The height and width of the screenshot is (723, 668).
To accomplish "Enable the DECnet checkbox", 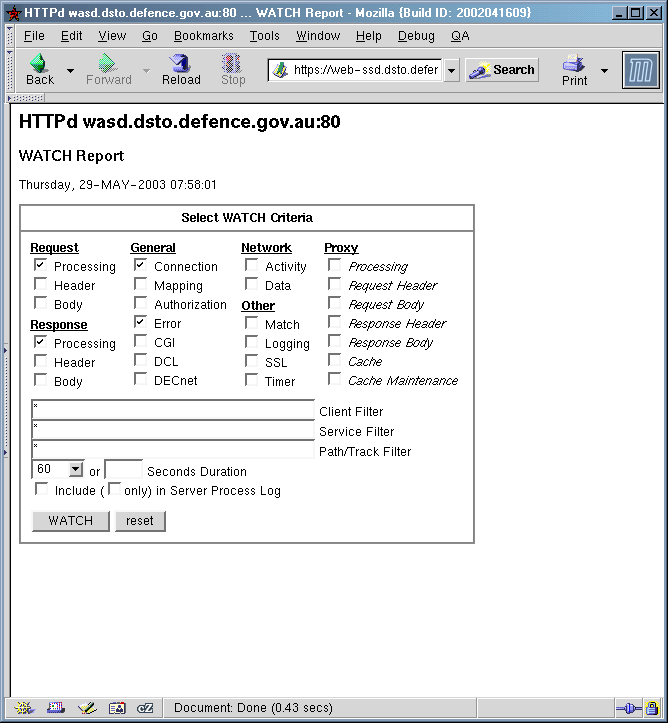I will pos(141,379).
